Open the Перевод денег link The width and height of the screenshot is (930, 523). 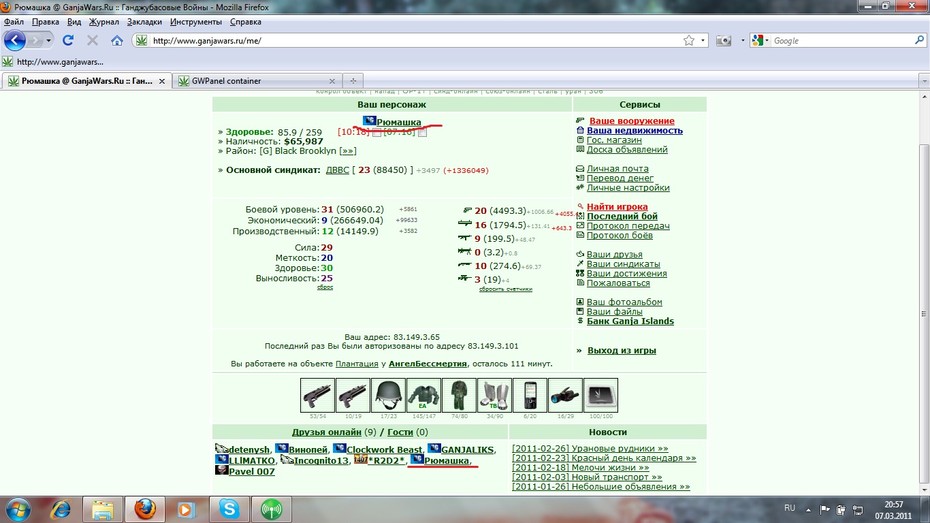(620, 178)
